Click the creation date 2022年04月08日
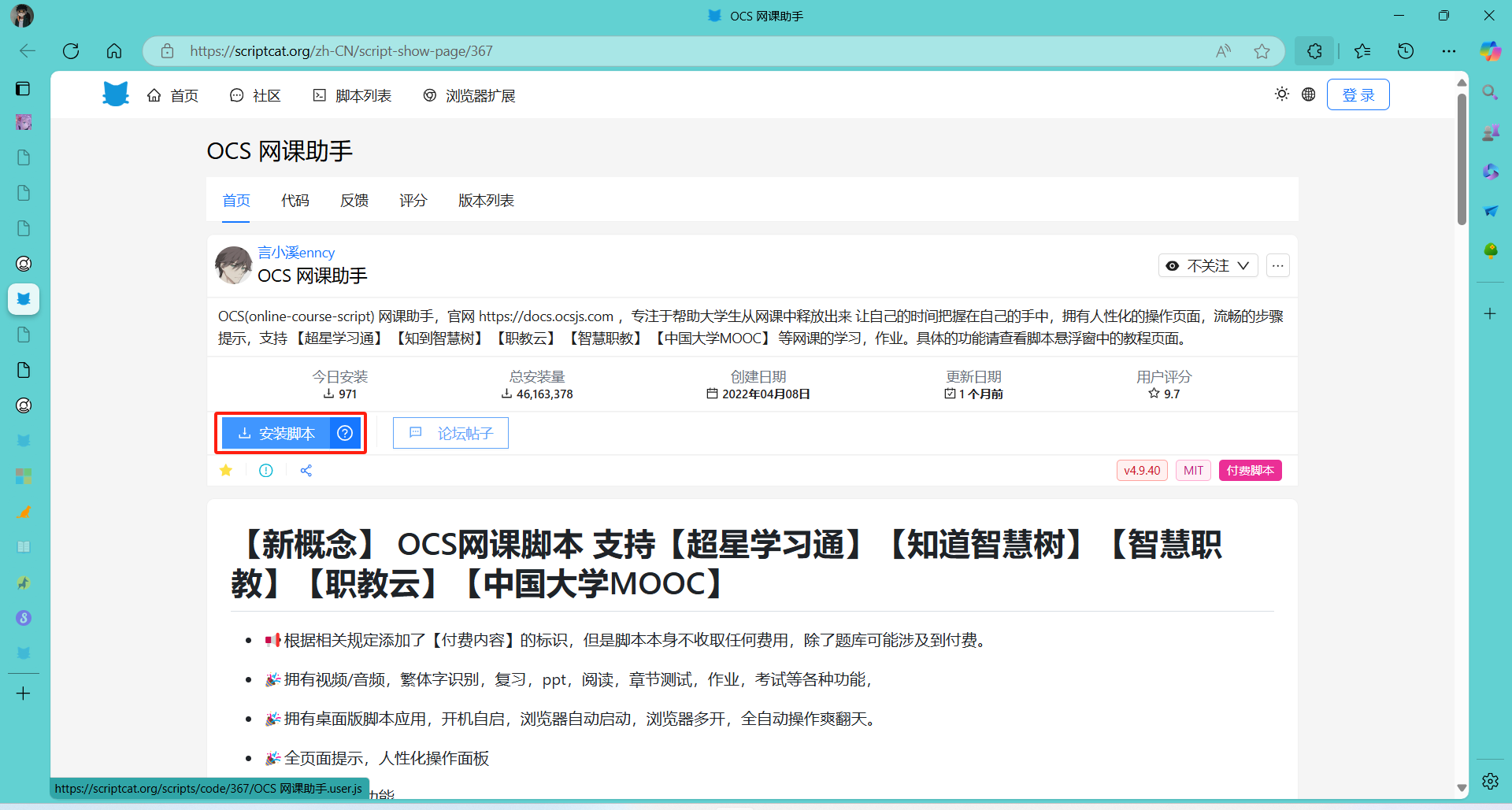Viewport: 1512px width, 810px height. coord(765,394)
